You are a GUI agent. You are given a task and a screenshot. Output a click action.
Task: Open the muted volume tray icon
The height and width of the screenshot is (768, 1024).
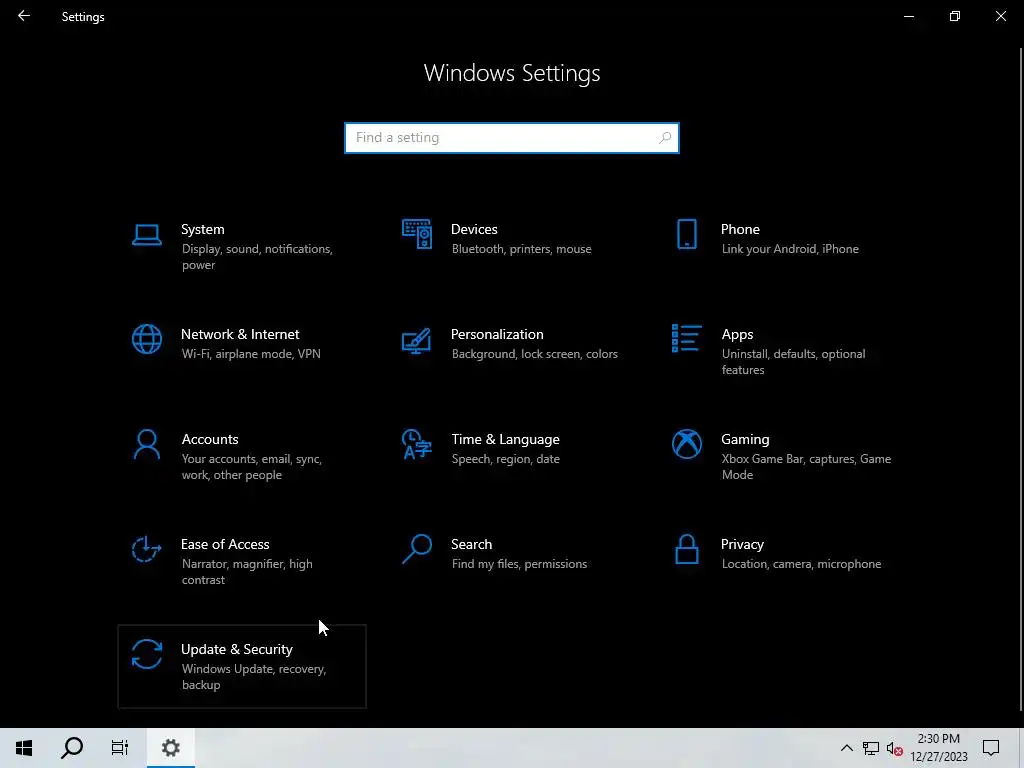(895, 748)
